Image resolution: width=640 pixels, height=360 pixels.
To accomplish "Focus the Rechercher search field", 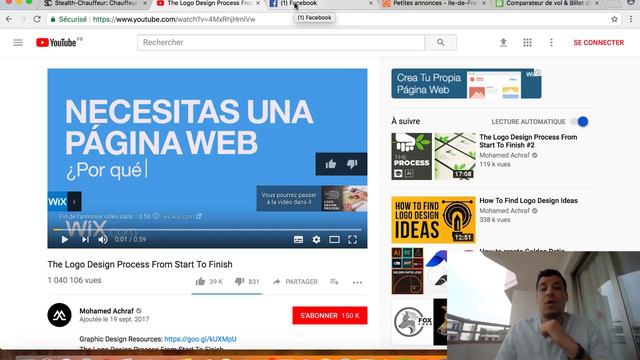I will click(x=281, y=42).
